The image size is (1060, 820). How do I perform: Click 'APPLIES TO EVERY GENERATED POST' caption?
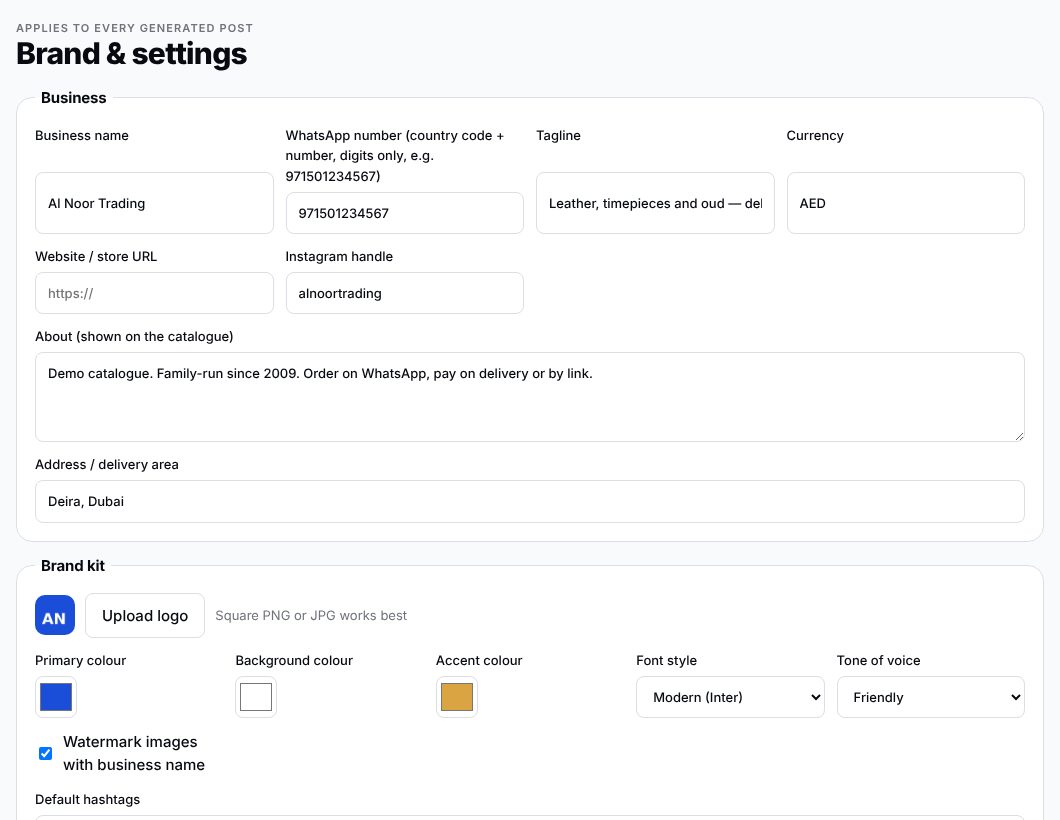pyautogui.click(x=135, y=28)
